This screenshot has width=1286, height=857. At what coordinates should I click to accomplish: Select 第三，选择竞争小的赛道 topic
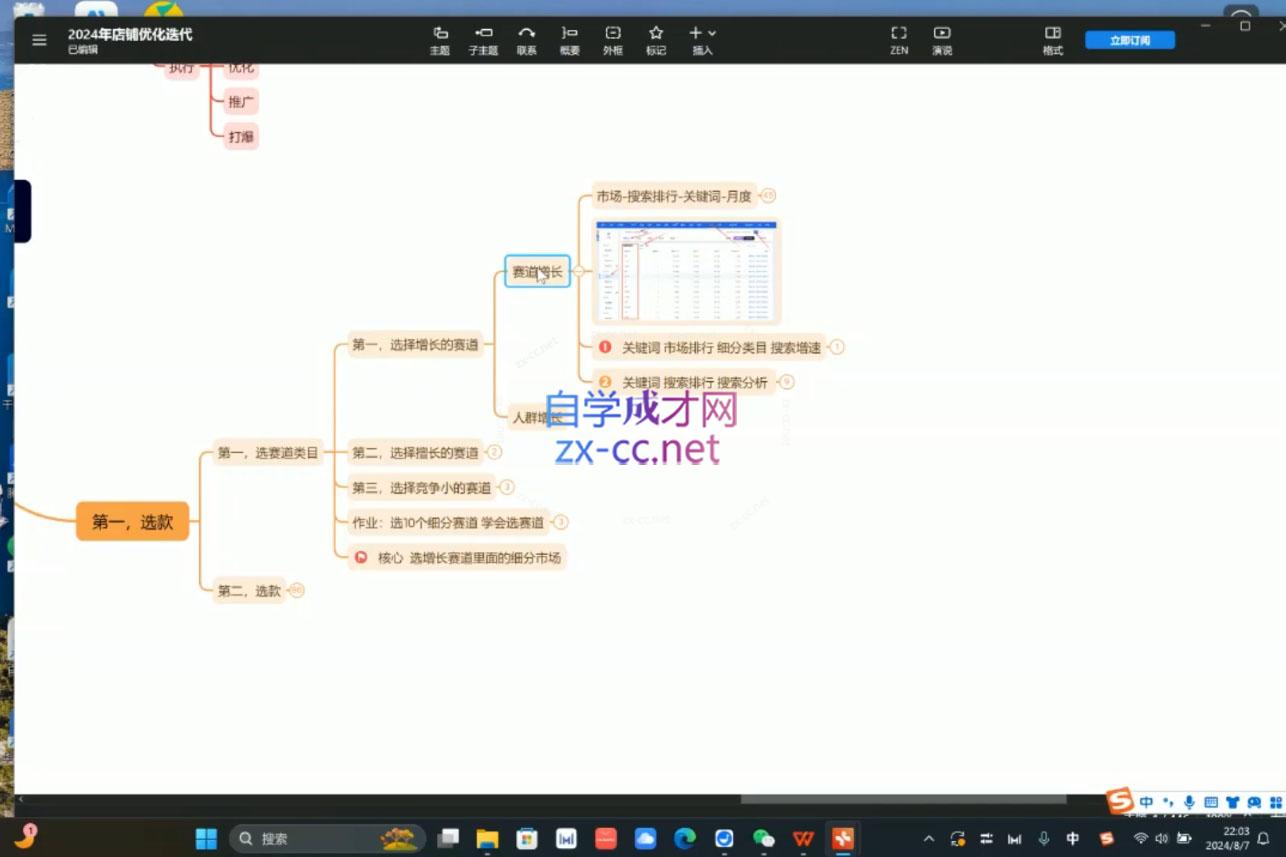tap(421, 488)
